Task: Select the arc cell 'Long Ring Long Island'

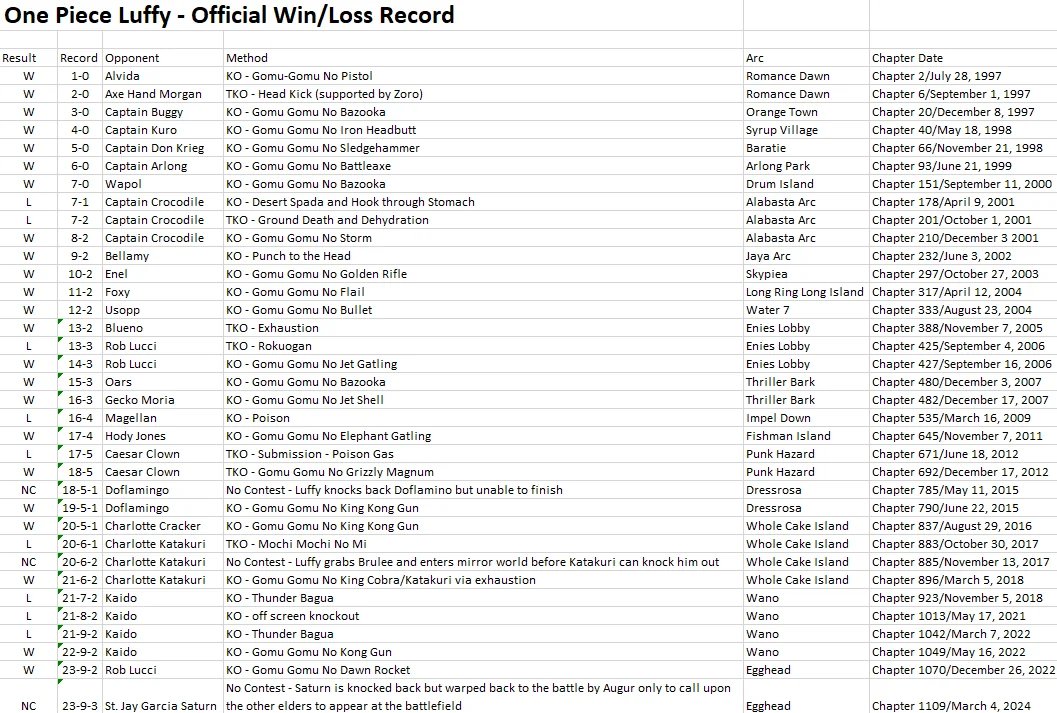Action: point(806,292)
